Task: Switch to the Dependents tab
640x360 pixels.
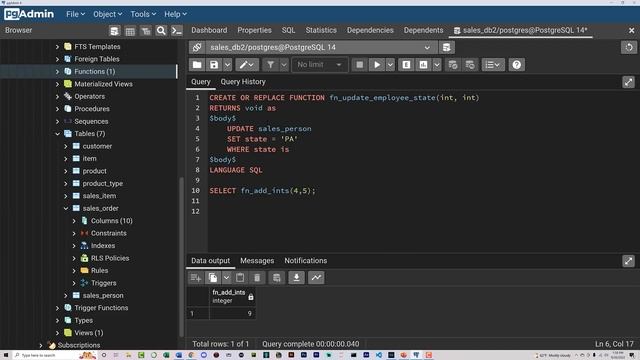Action: coord(423,30)
